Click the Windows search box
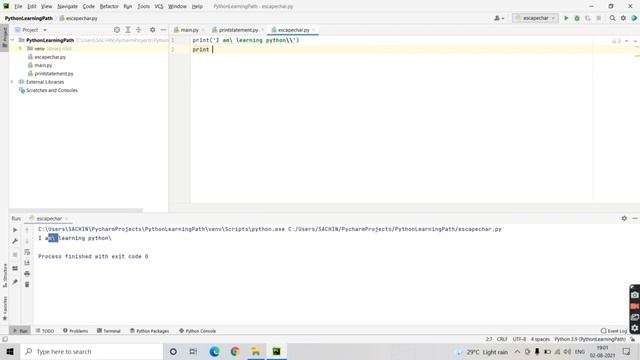 pos(91,351)
